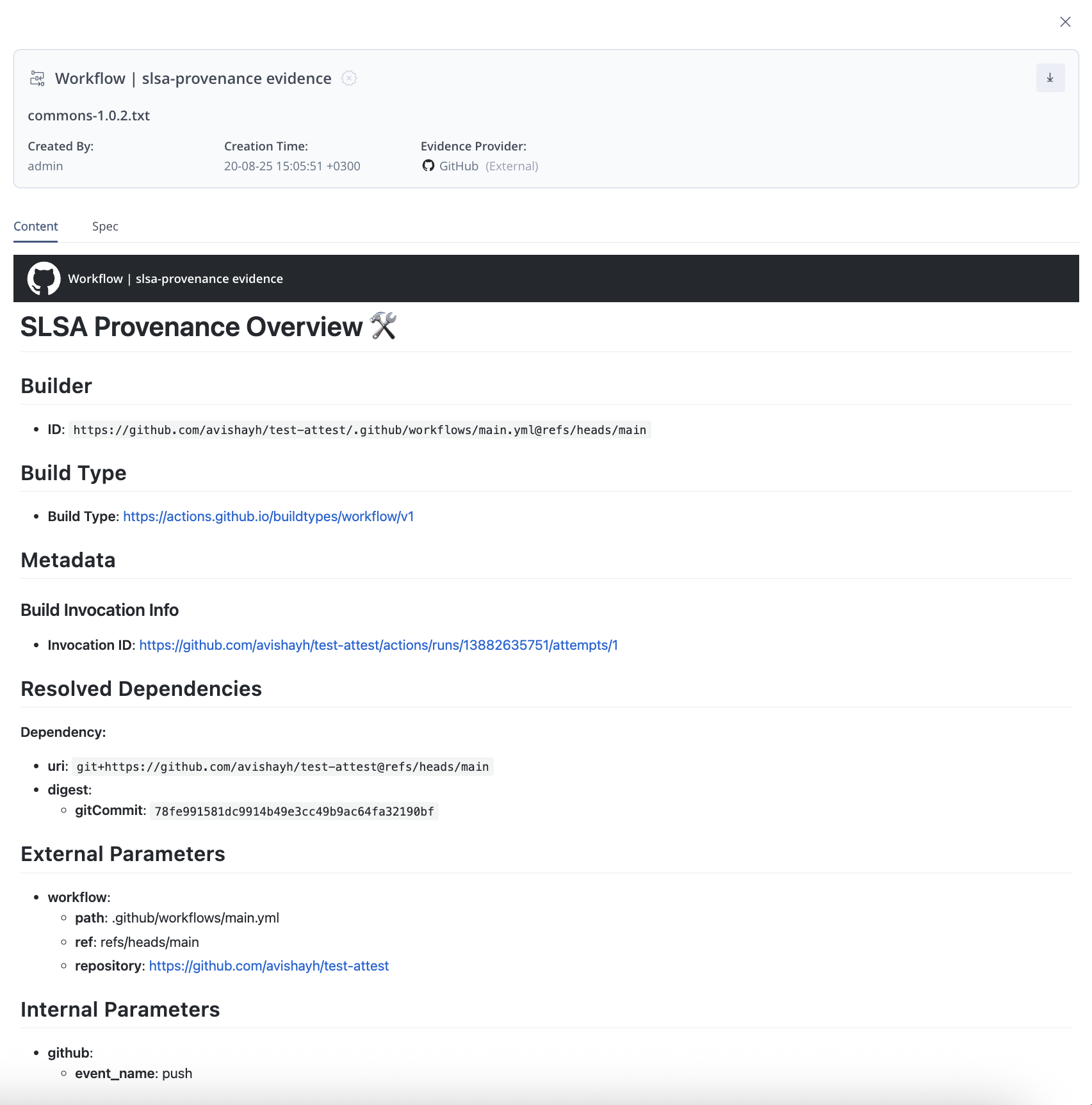Switch to the Spec tab
This screenshot has width=1092, height=1105.
coord(105,227)
